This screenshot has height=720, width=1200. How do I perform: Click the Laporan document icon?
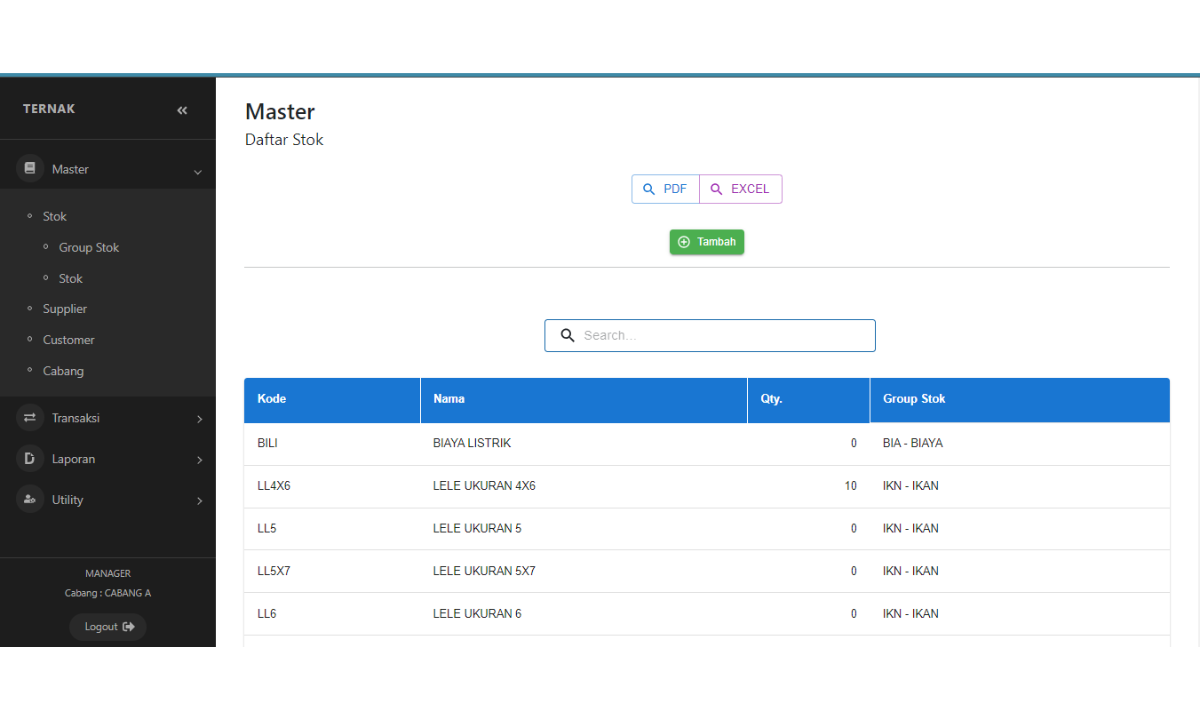click(x=30, y=459)
